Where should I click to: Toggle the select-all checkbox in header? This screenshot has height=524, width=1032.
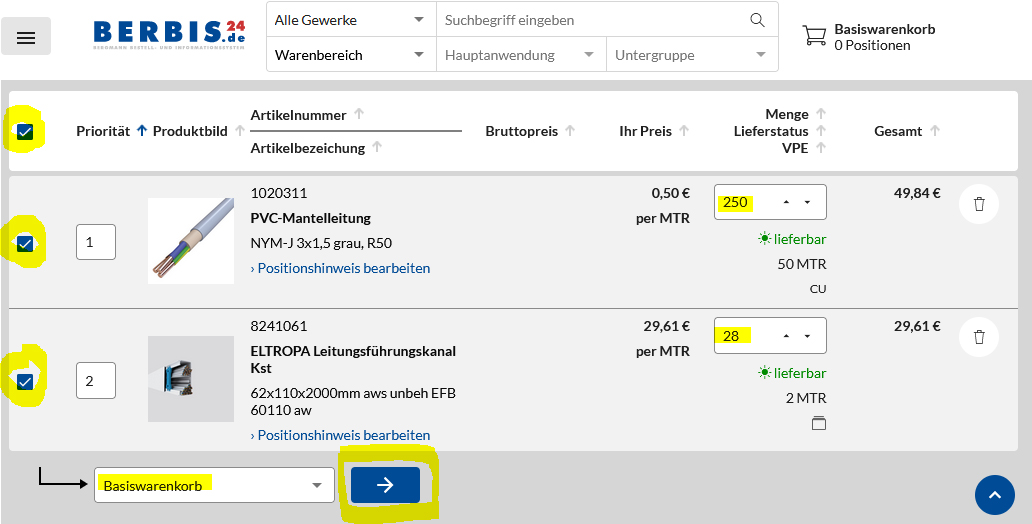coord(25,132)
